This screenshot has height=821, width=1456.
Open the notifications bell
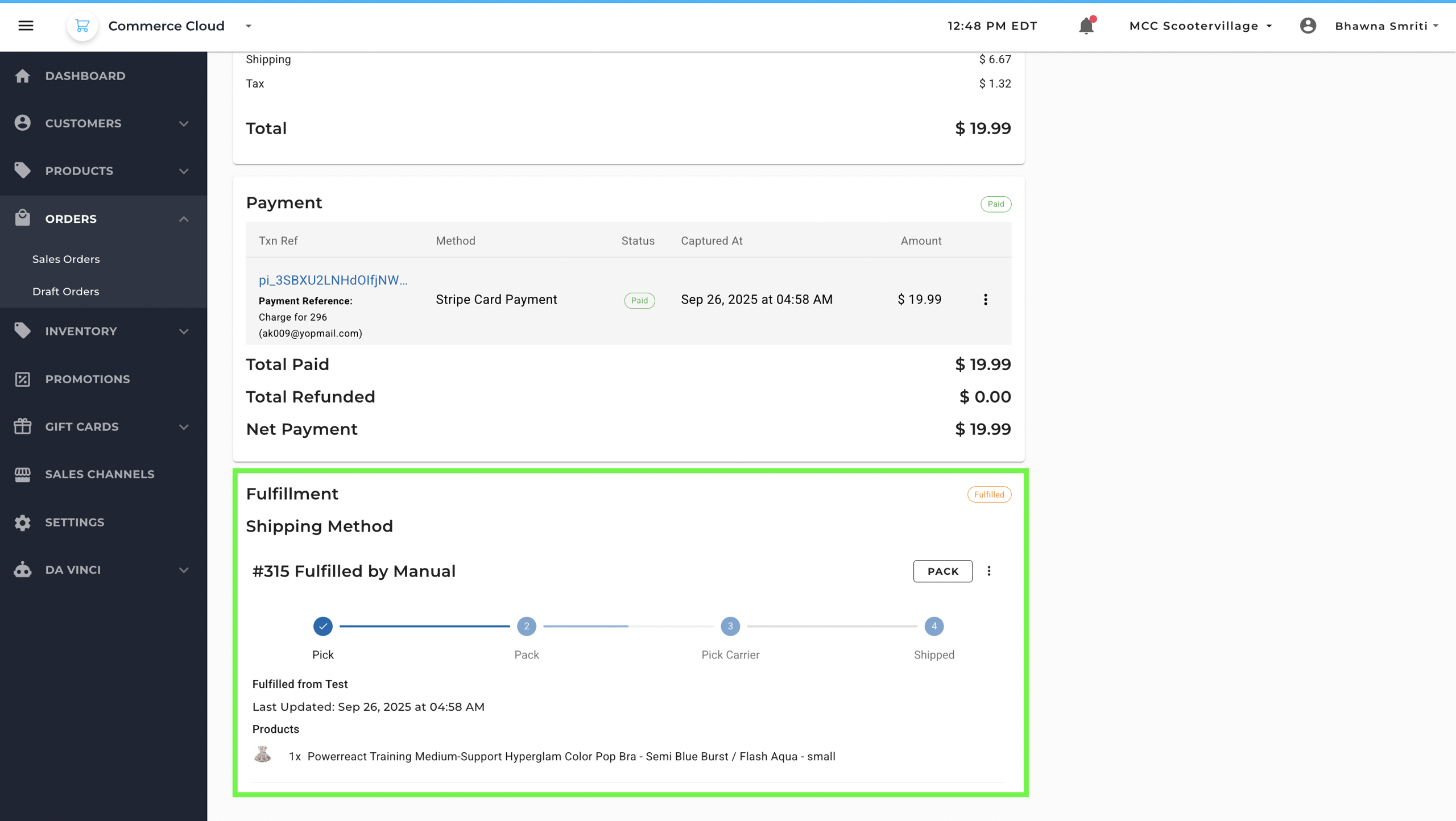[1086, 26]
